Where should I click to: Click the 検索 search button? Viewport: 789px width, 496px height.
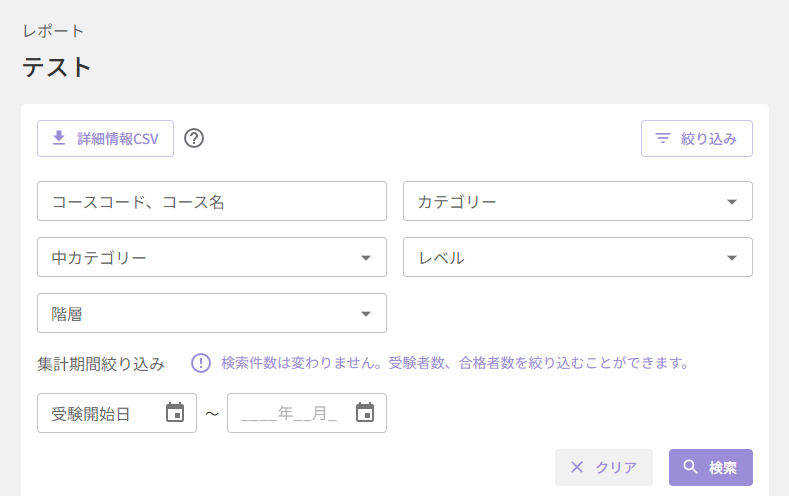click(711, 467)
